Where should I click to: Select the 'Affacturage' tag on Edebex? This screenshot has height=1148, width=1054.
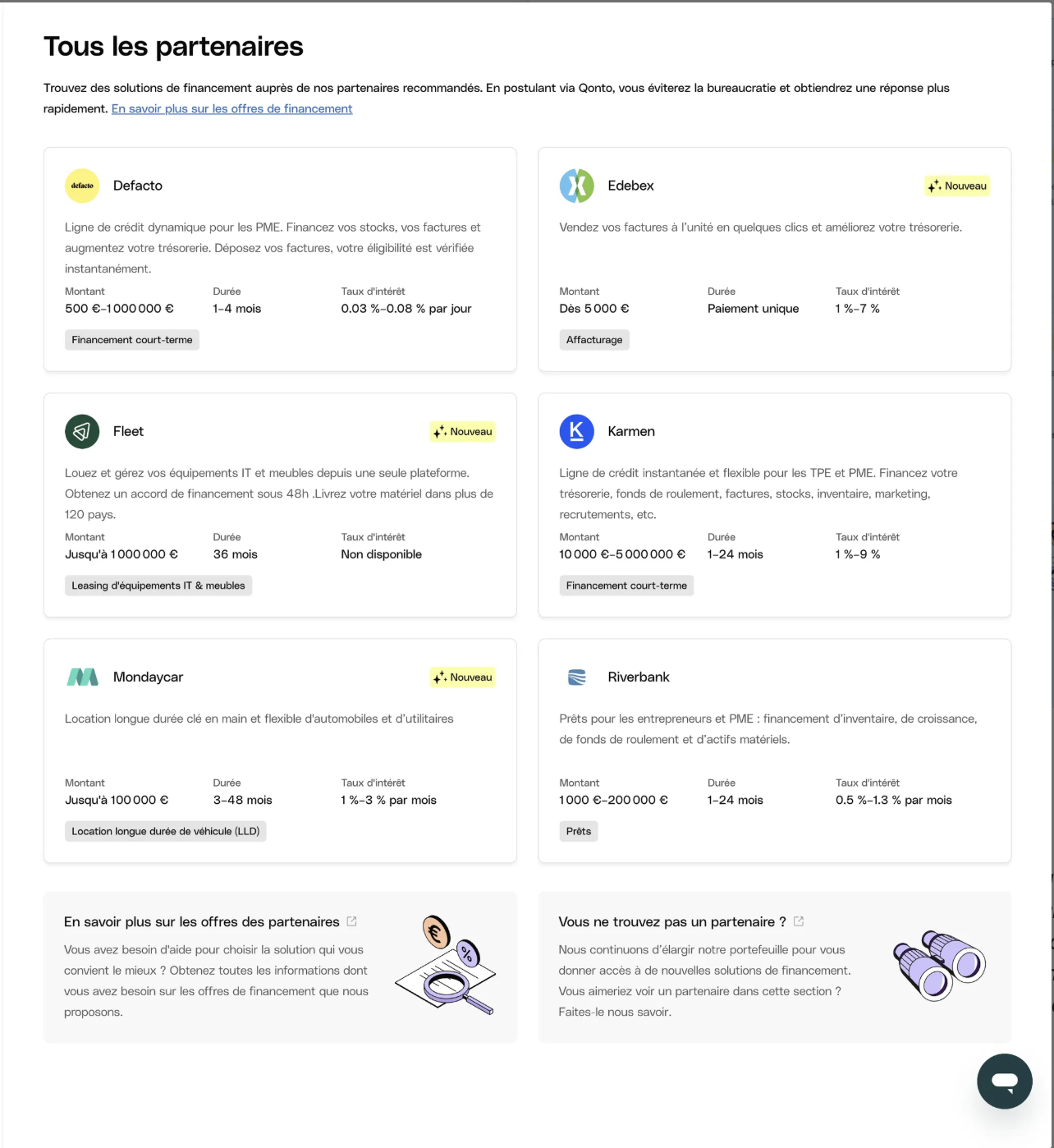pos(594,340)
